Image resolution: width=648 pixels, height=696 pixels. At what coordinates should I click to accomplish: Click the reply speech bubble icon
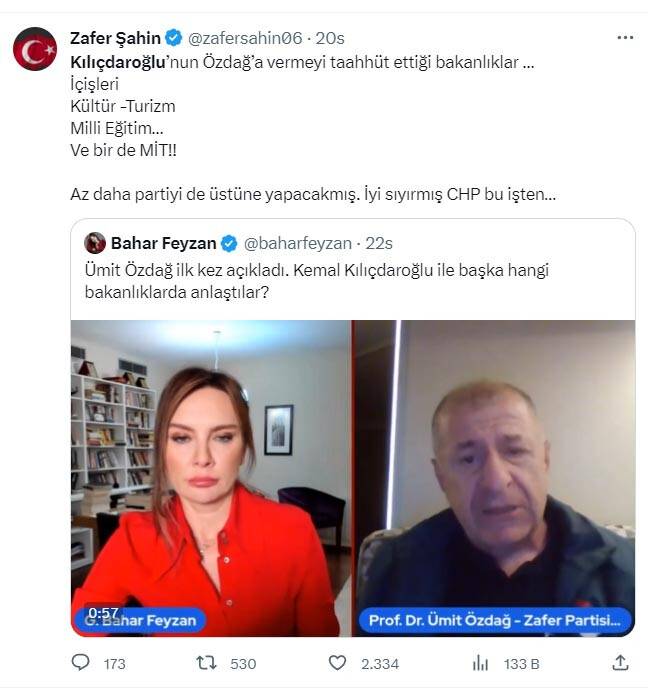pyautogui.click(x=80, y=662)
